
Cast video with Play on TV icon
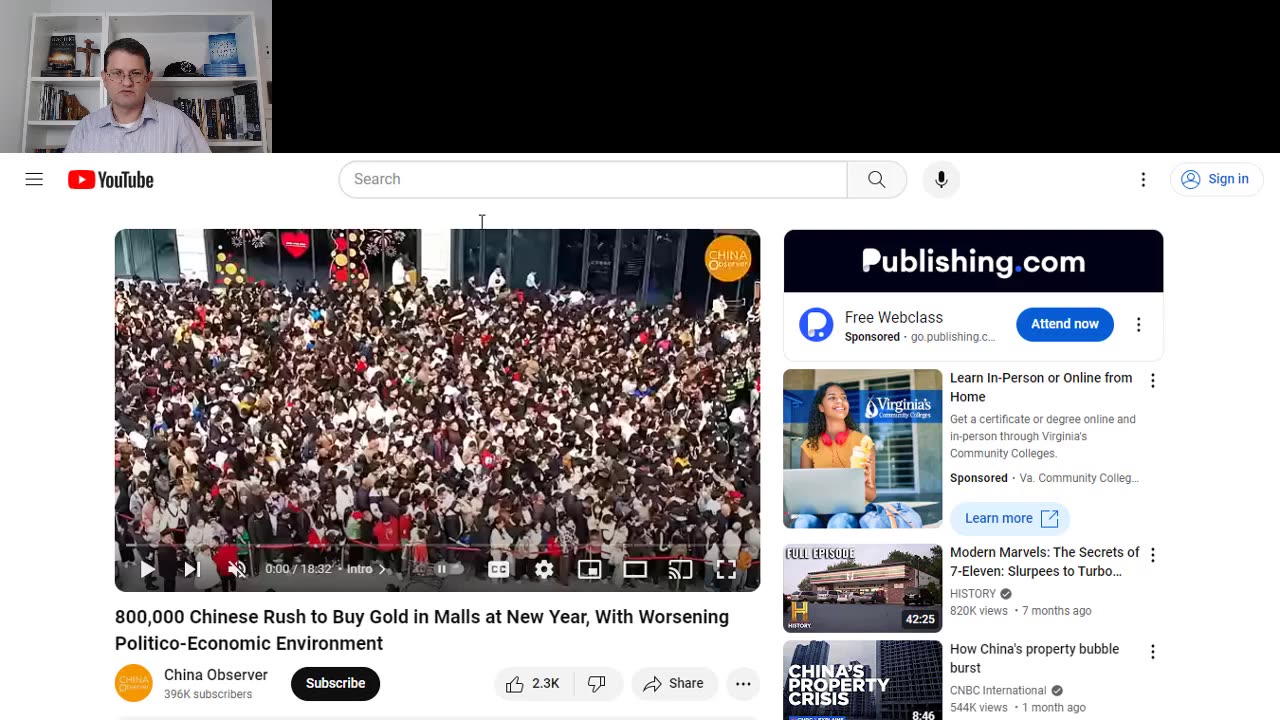coord(680,569)
